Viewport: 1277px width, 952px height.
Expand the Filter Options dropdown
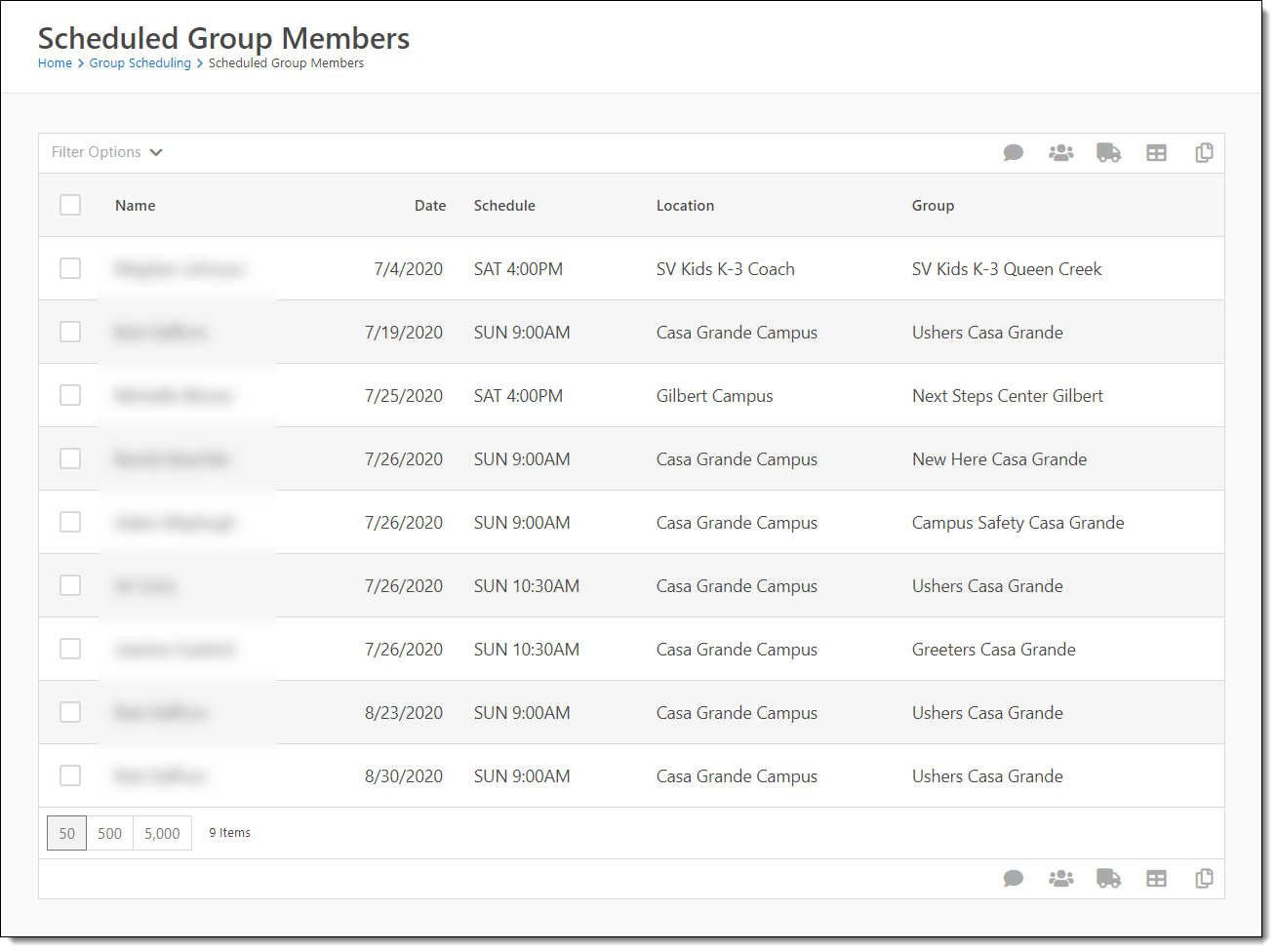point(107,152)
